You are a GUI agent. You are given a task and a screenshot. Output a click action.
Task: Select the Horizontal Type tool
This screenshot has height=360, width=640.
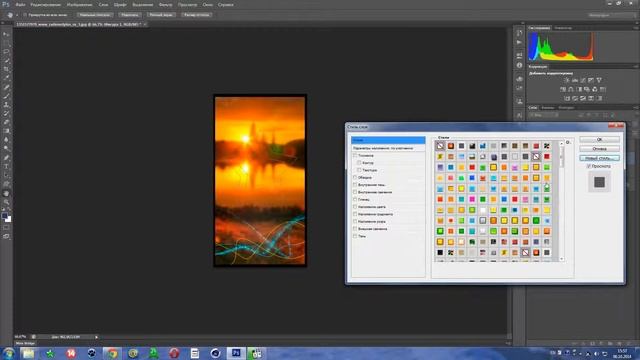click(6, 167)
